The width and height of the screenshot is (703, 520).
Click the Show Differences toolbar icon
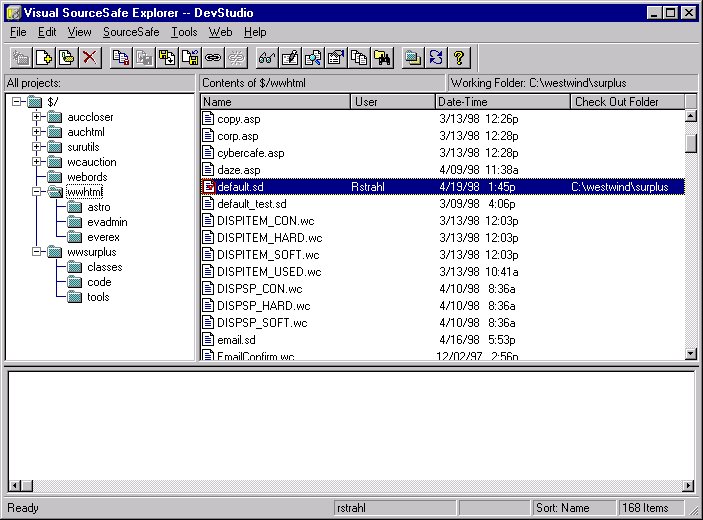point(313,57)
